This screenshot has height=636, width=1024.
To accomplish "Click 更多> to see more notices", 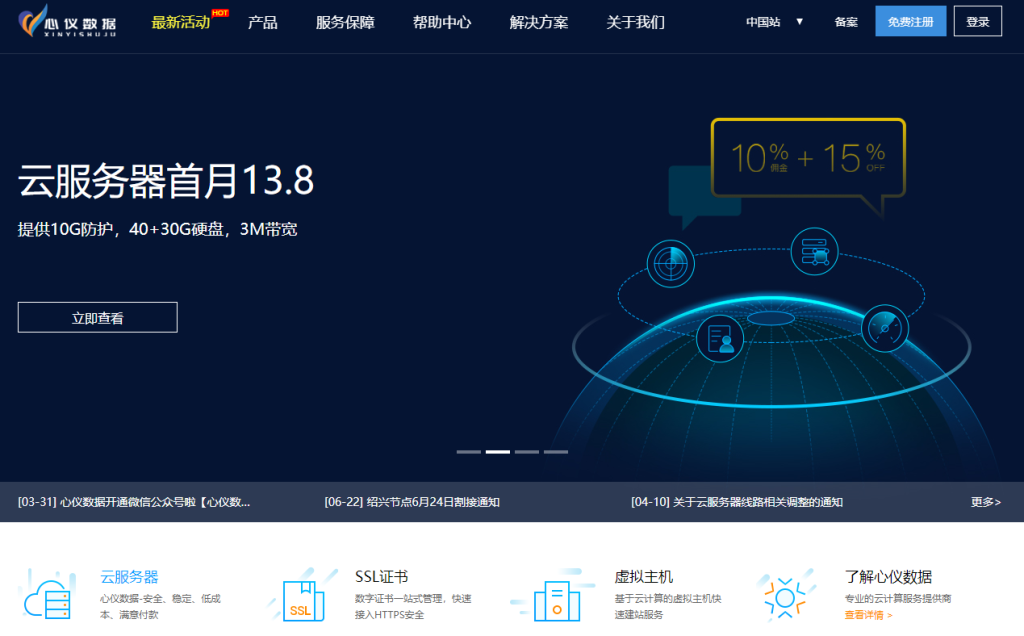I will point(985,501).
